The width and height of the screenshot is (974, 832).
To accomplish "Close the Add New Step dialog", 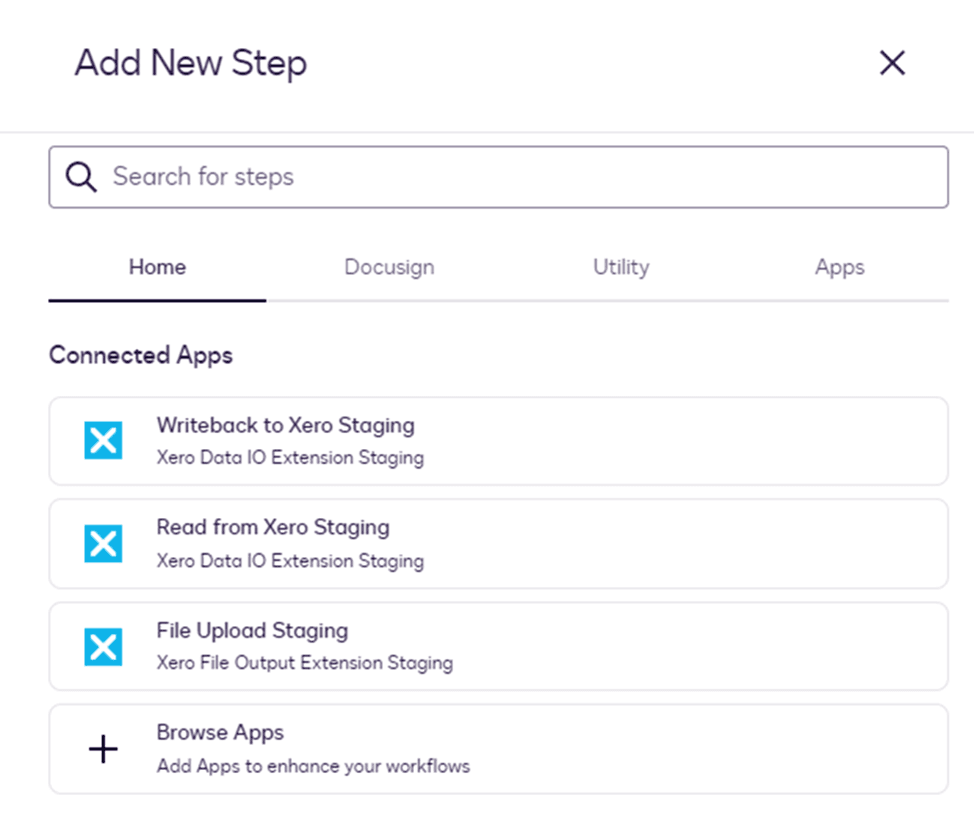I will [x=891, y=63].
